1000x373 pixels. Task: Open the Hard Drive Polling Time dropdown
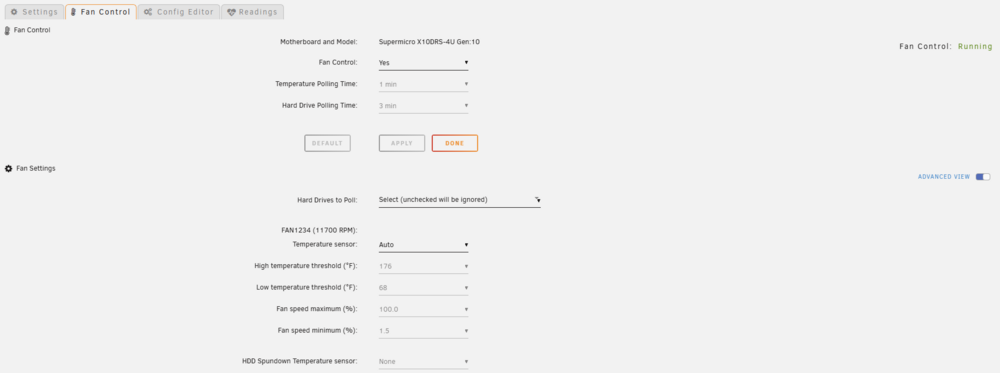[423, 106]
